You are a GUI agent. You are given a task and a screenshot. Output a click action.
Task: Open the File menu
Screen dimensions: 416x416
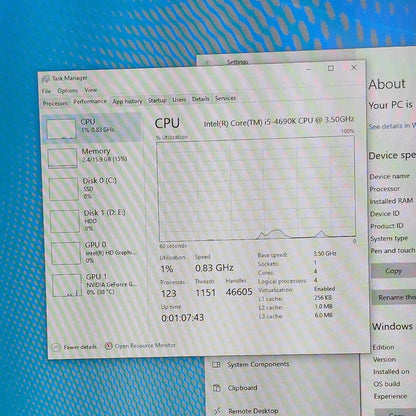tap(46, 91)
